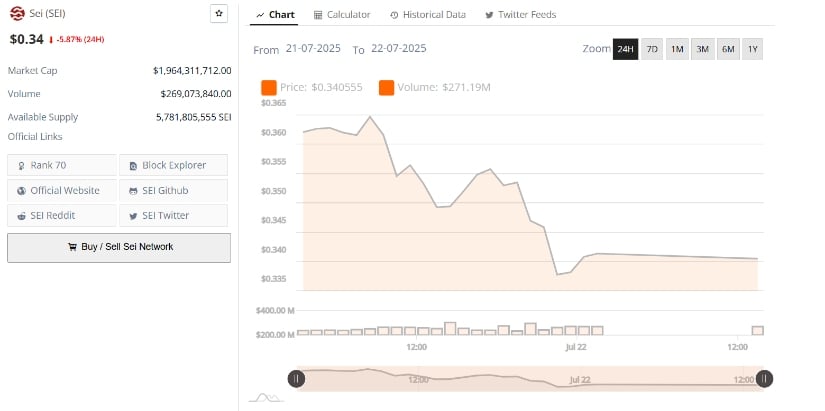Click the Chart tab line icon

(260, 15)
